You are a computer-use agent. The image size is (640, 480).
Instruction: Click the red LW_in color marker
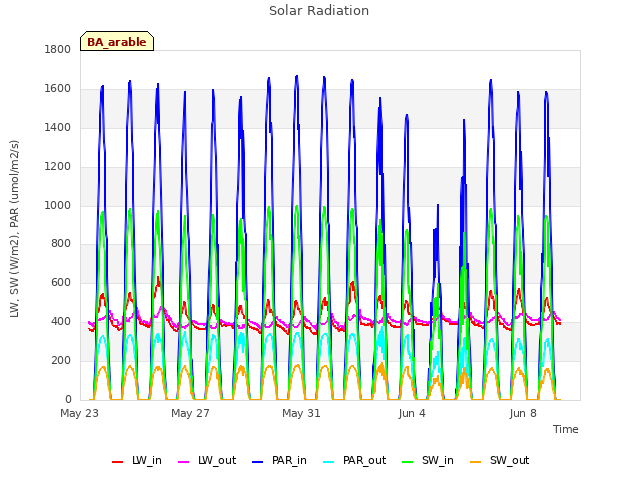tap(118, 462)
